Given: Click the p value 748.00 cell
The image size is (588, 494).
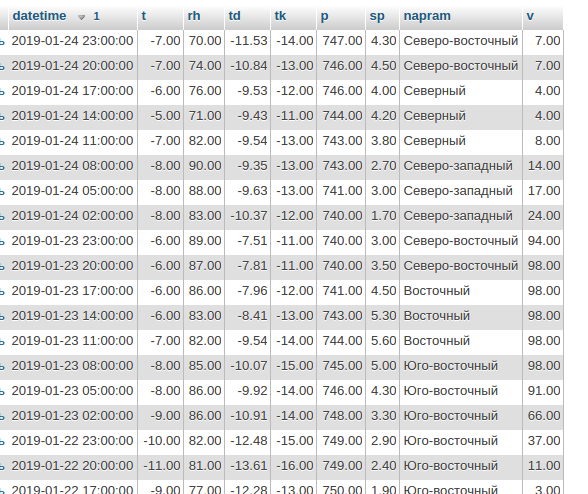Looking at the screenshot, I should click(341, 416).
